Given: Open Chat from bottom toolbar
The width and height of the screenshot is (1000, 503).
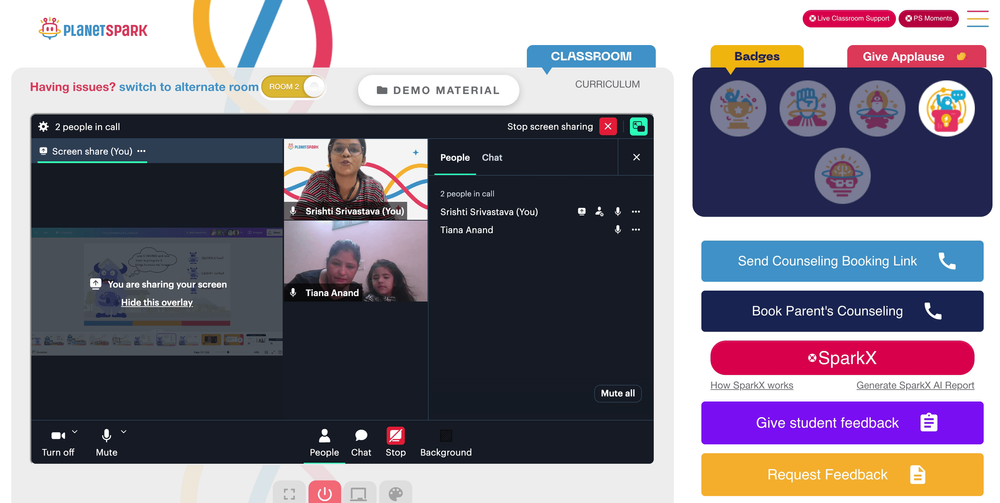Looking at the screenshot, I should tap(361, 442).
